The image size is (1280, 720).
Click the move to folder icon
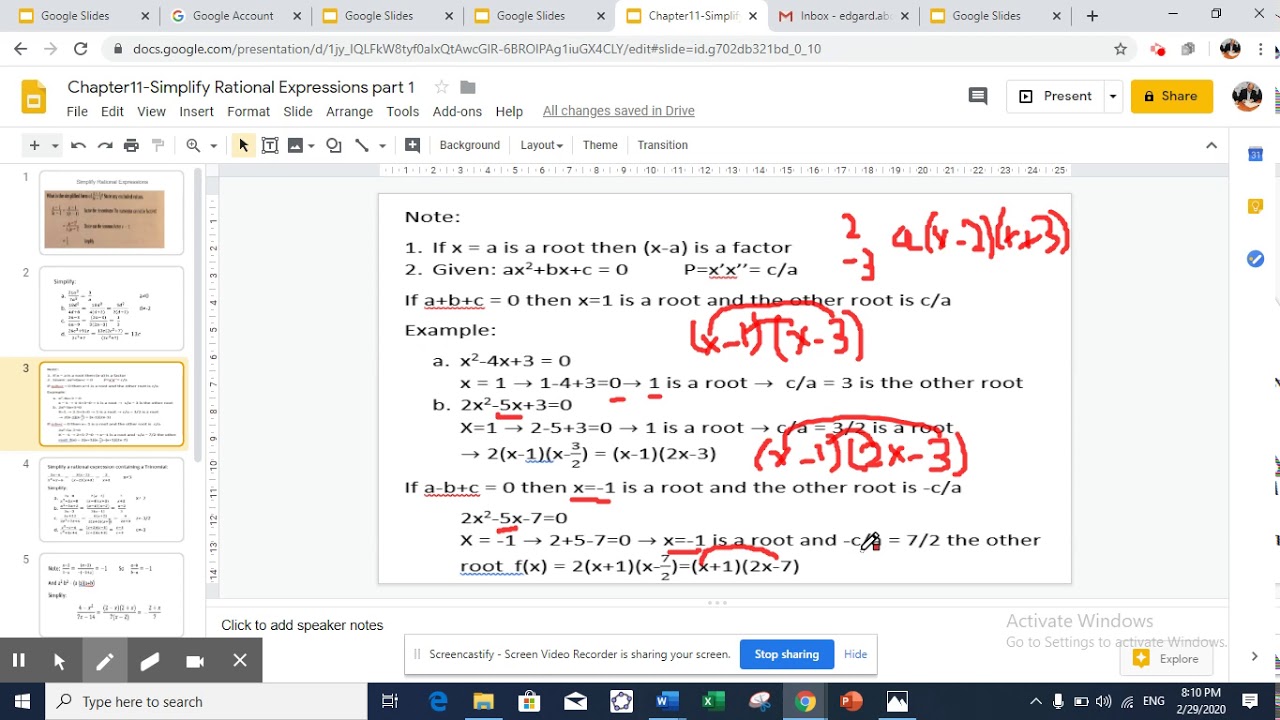[x=467, y=87]
